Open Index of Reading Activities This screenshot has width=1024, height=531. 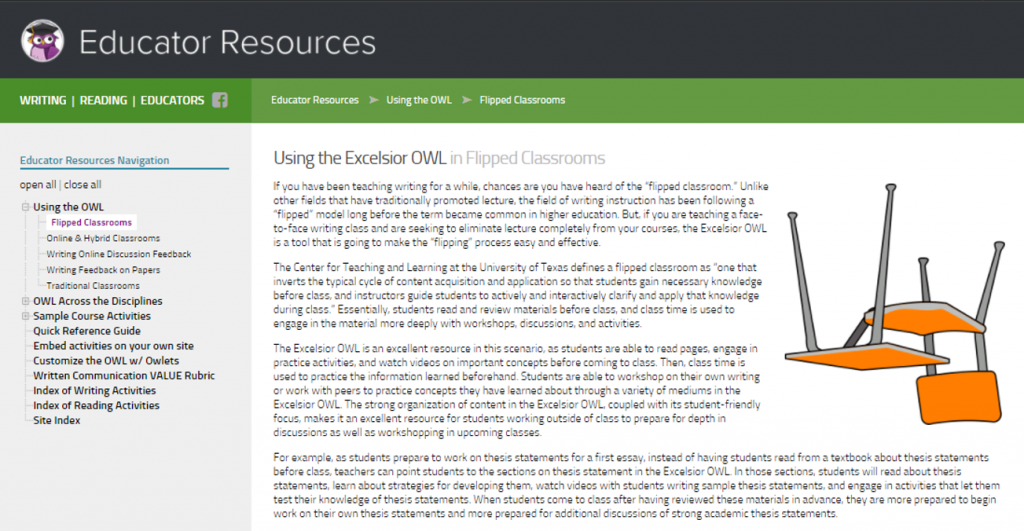(96, 406)
